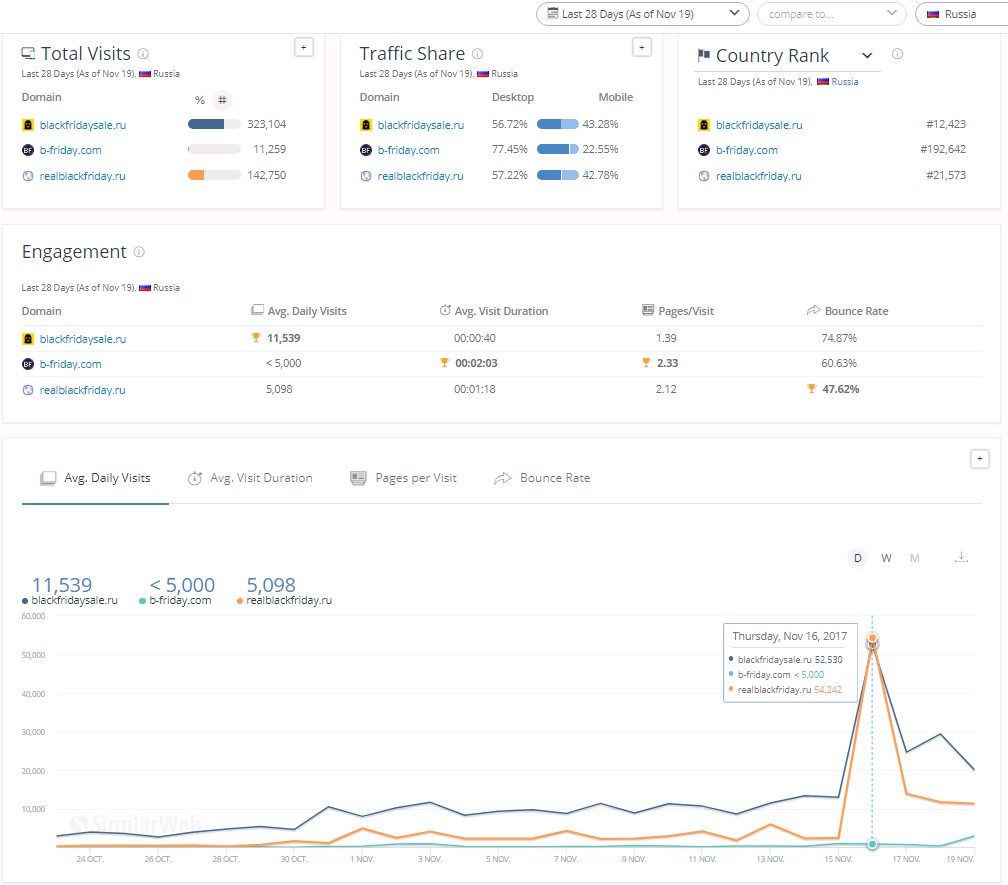1008x885 pixels.
Task: Switch Total Visits to percent (%) view
Action: [x=200, y=100]
